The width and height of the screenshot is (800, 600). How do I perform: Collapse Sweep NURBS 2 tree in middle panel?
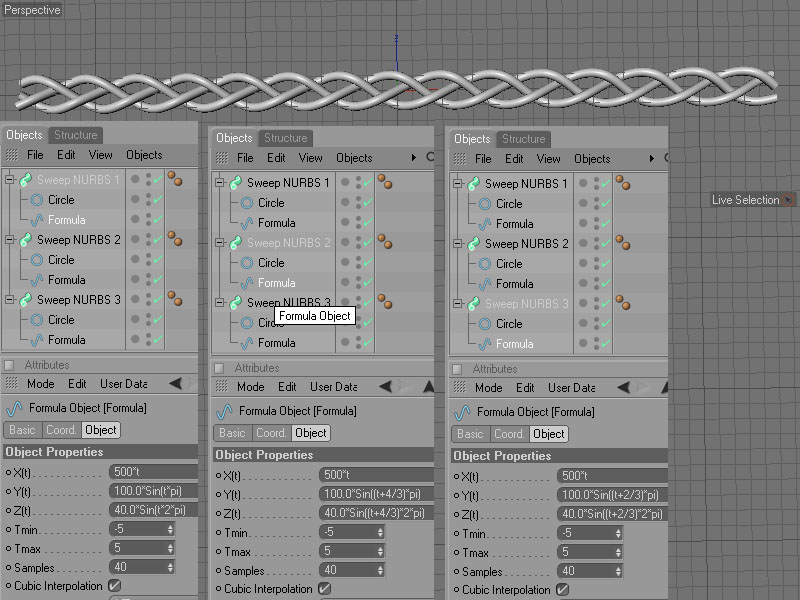pos(219,243)
